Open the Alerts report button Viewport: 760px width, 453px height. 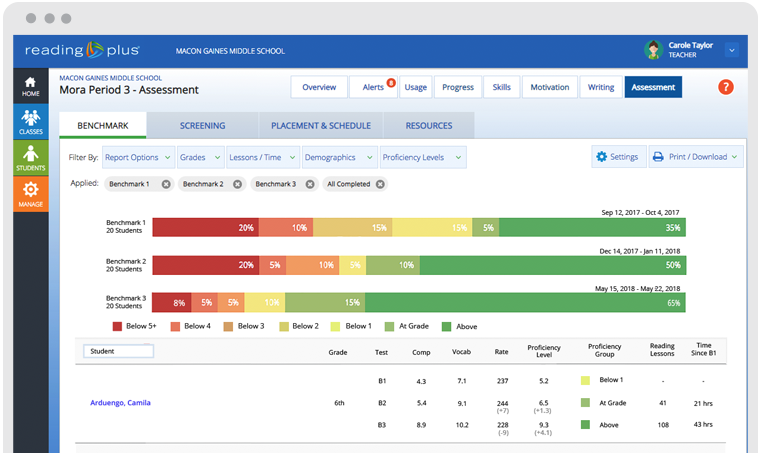pos(373,88)
